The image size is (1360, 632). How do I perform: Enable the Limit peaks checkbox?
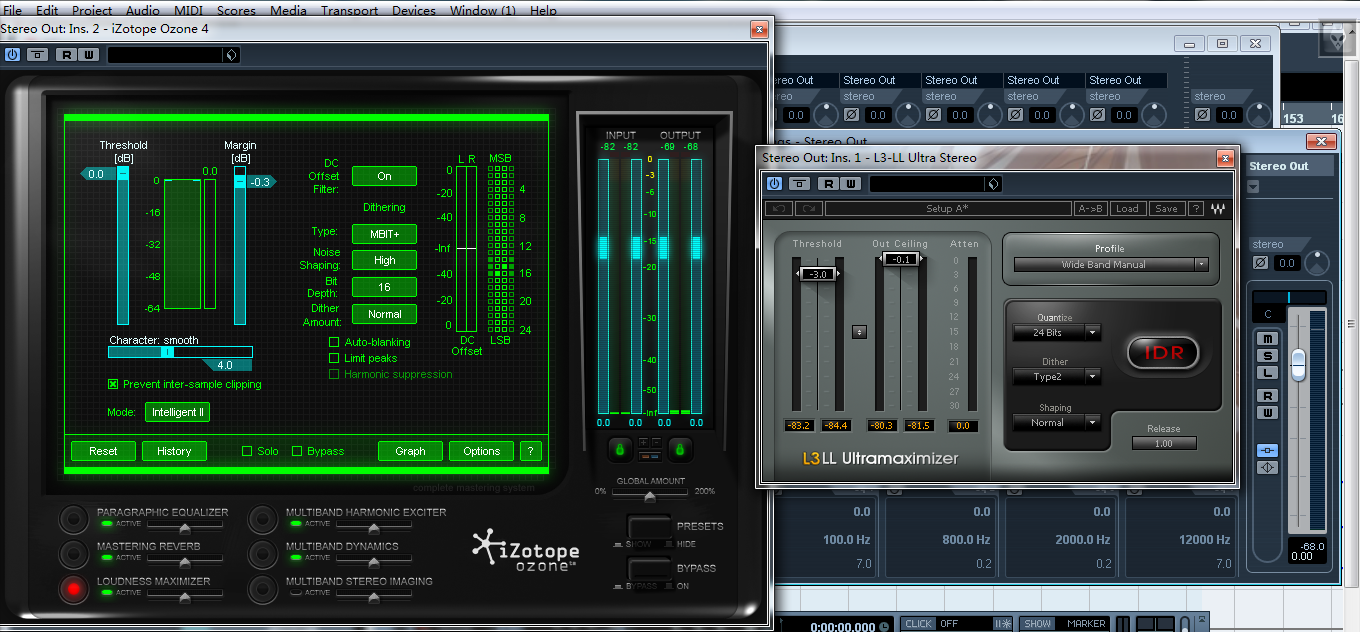coord(335,358)
